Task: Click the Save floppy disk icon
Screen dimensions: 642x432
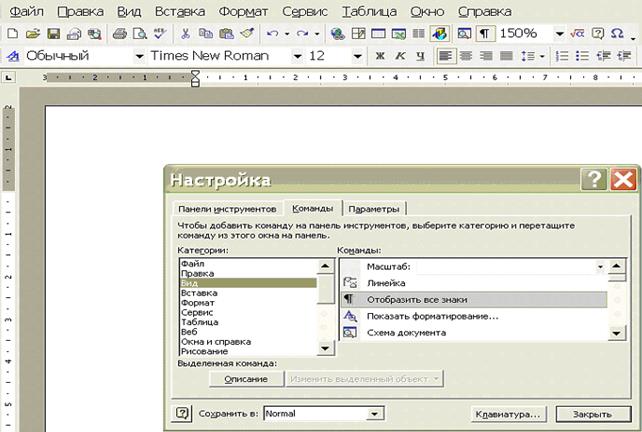Action: click(x=55, y=33)
